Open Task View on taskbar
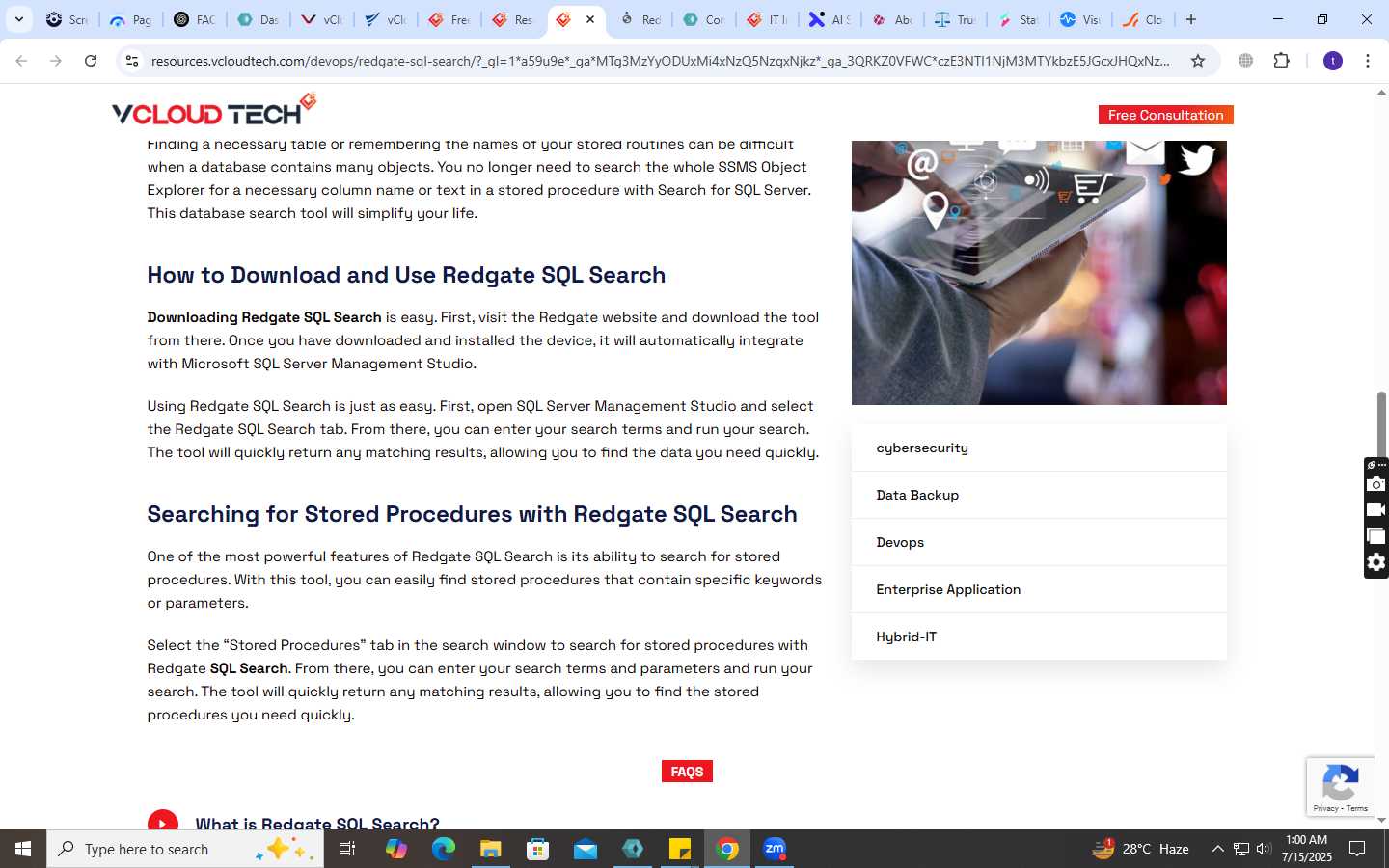Image resolution: width=1389 pixels, height=868 pixels. pos(347,849)
